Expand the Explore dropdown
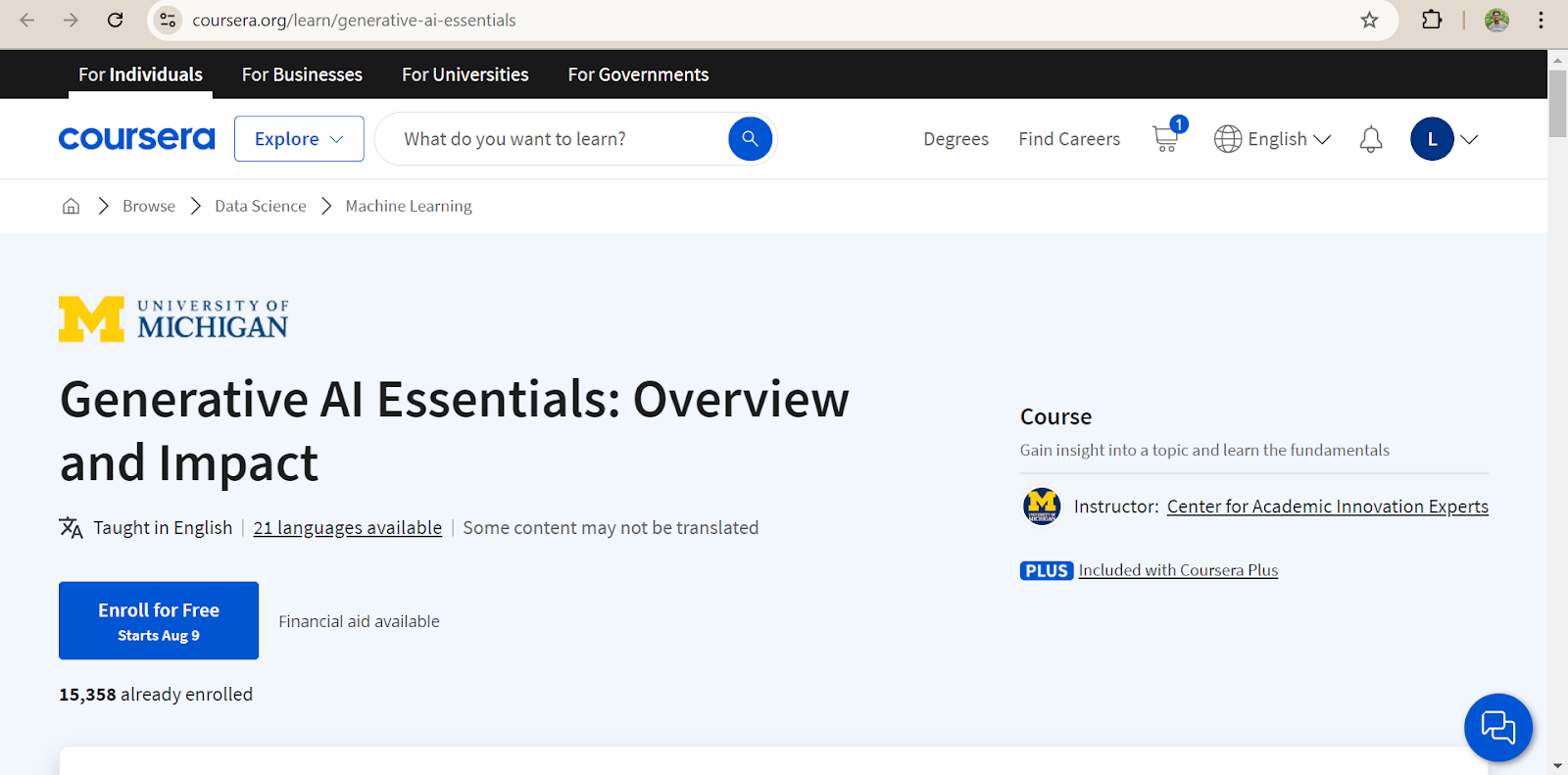 pos(299,139)
